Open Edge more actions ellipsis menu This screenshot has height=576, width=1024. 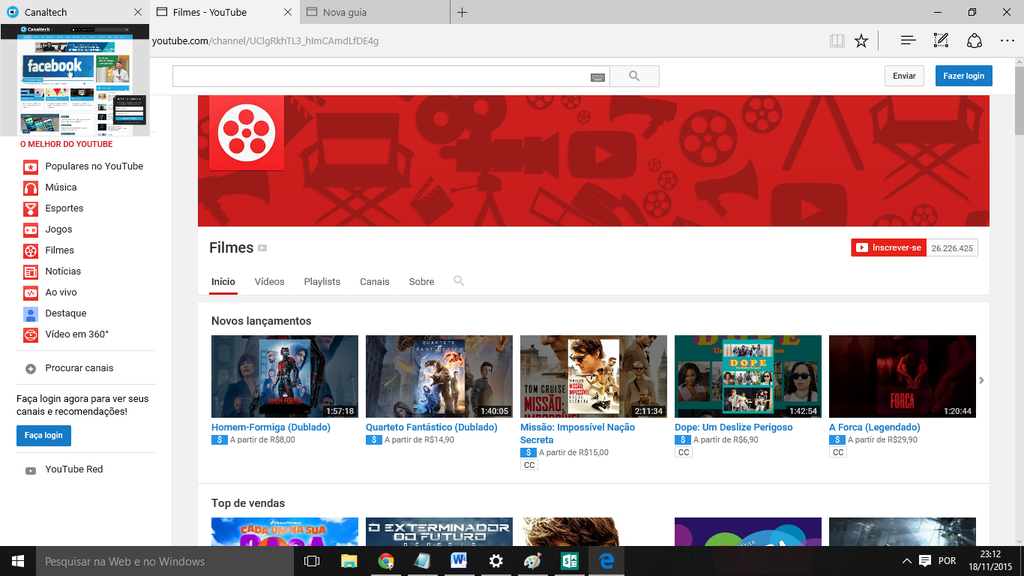[x=1007, y=40]
